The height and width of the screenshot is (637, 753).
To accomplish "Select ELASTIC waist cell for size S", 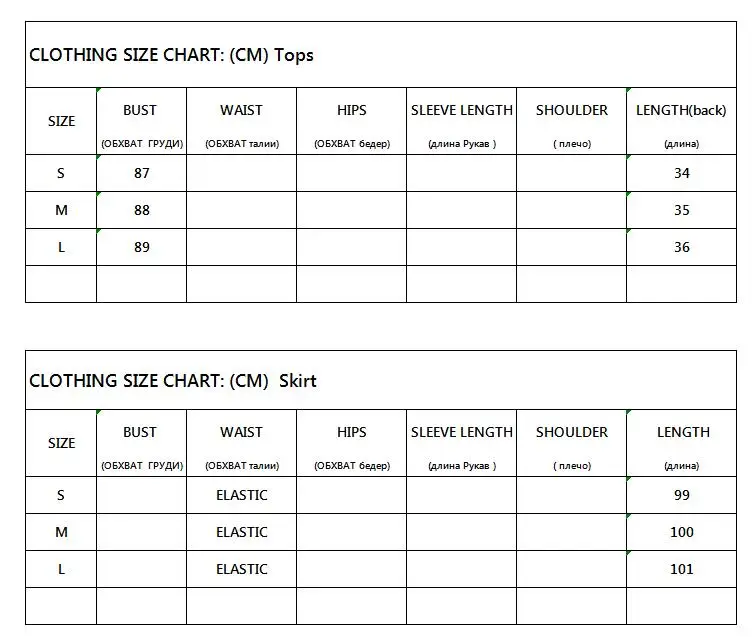I will 242,495.
